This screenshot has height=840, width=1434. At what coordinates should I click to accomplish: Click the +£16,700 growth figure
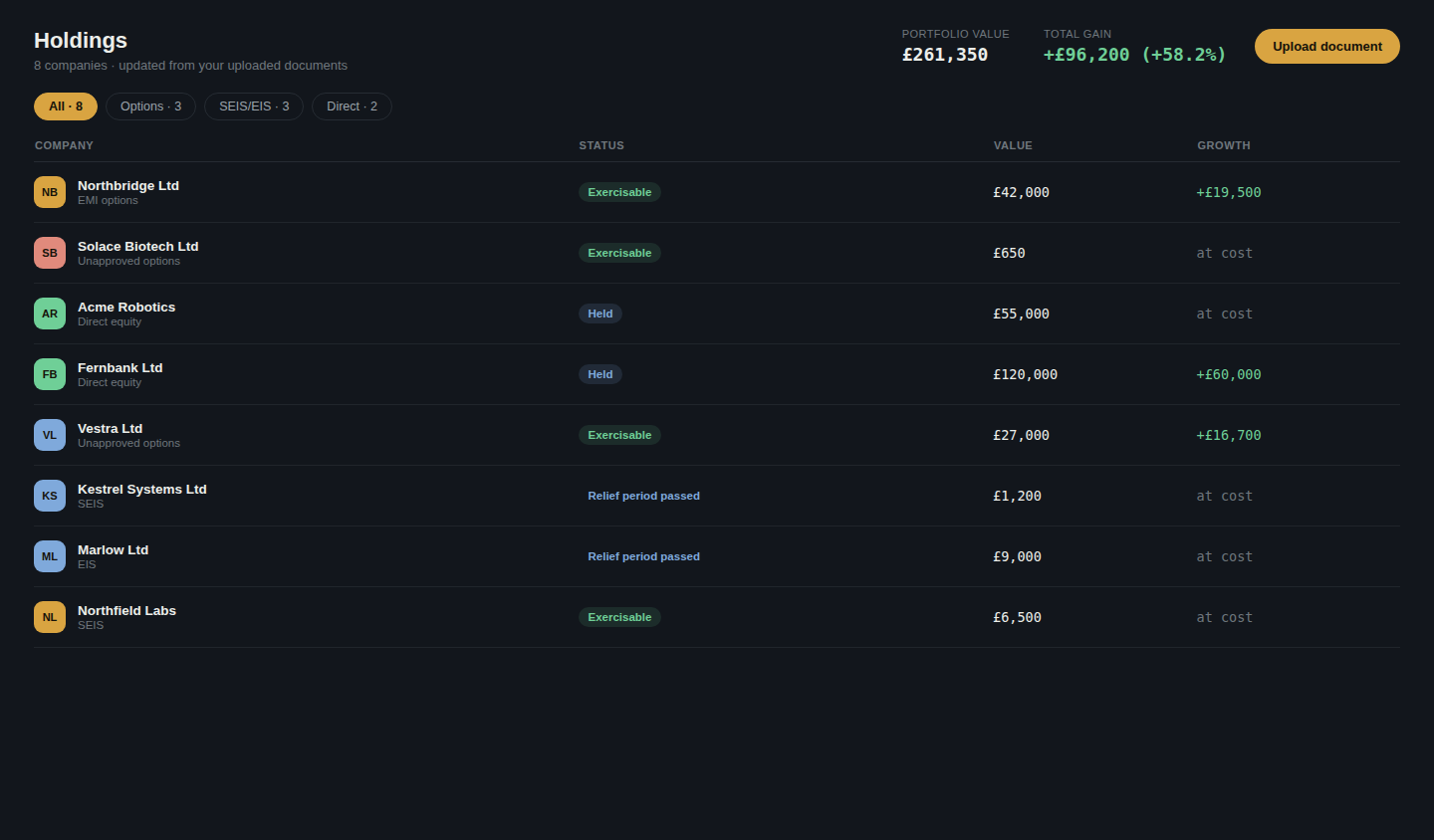(1229, 435)
